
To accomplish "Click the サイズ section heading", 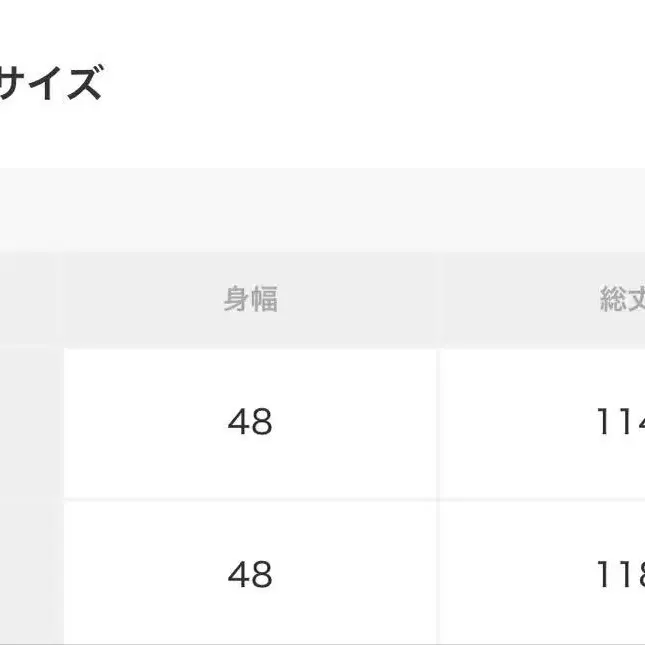I will [x=50, y=84].
